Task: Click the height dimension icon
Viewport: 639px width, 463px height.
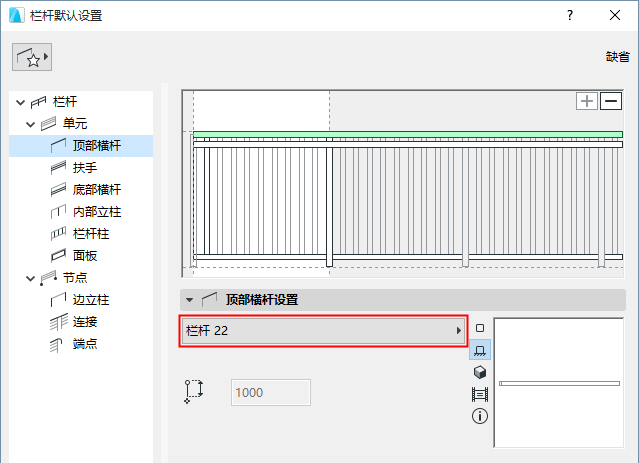Action: point(194,392)
